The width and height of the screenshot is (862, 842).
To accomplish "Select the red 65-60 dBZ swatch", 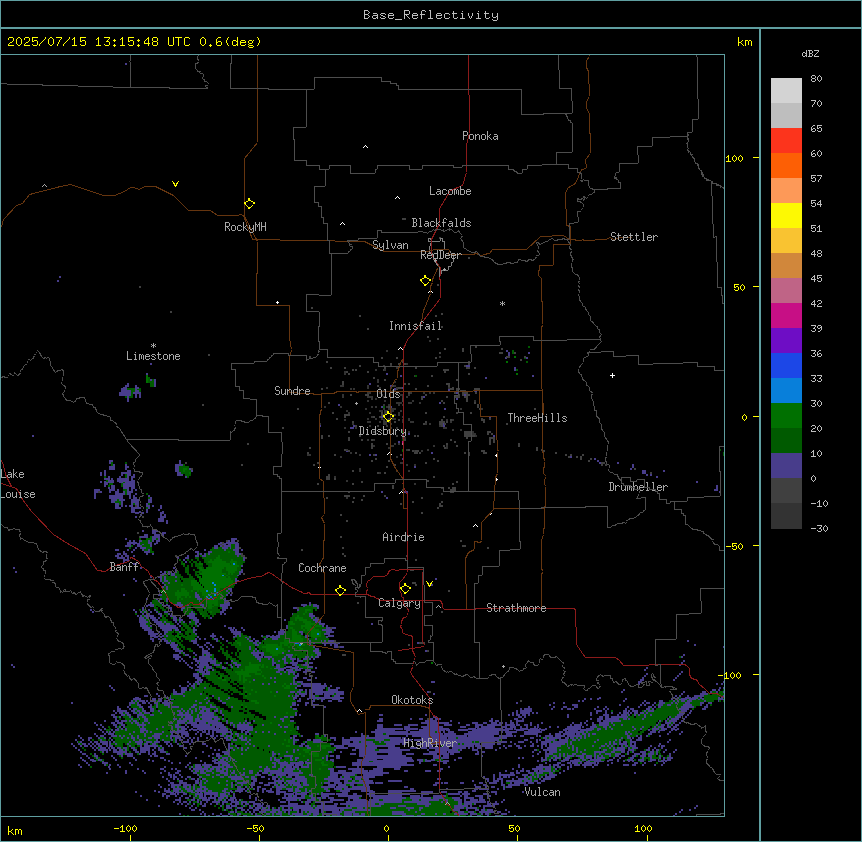I will pos(786,141).
